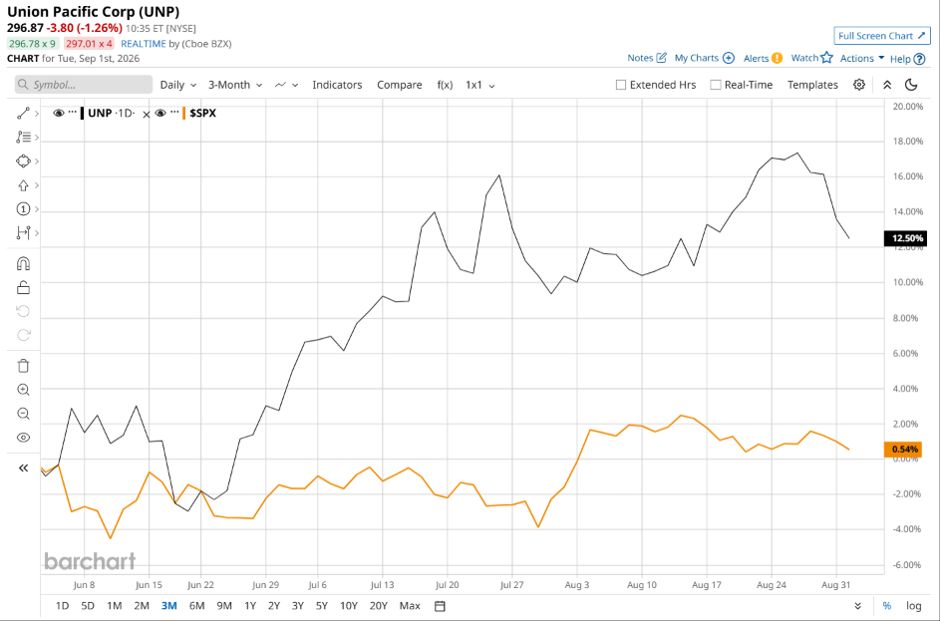The height and width of the screenshot is (621, 940).
Task: Select the 6M time range tab
Action: click(197, 606)
